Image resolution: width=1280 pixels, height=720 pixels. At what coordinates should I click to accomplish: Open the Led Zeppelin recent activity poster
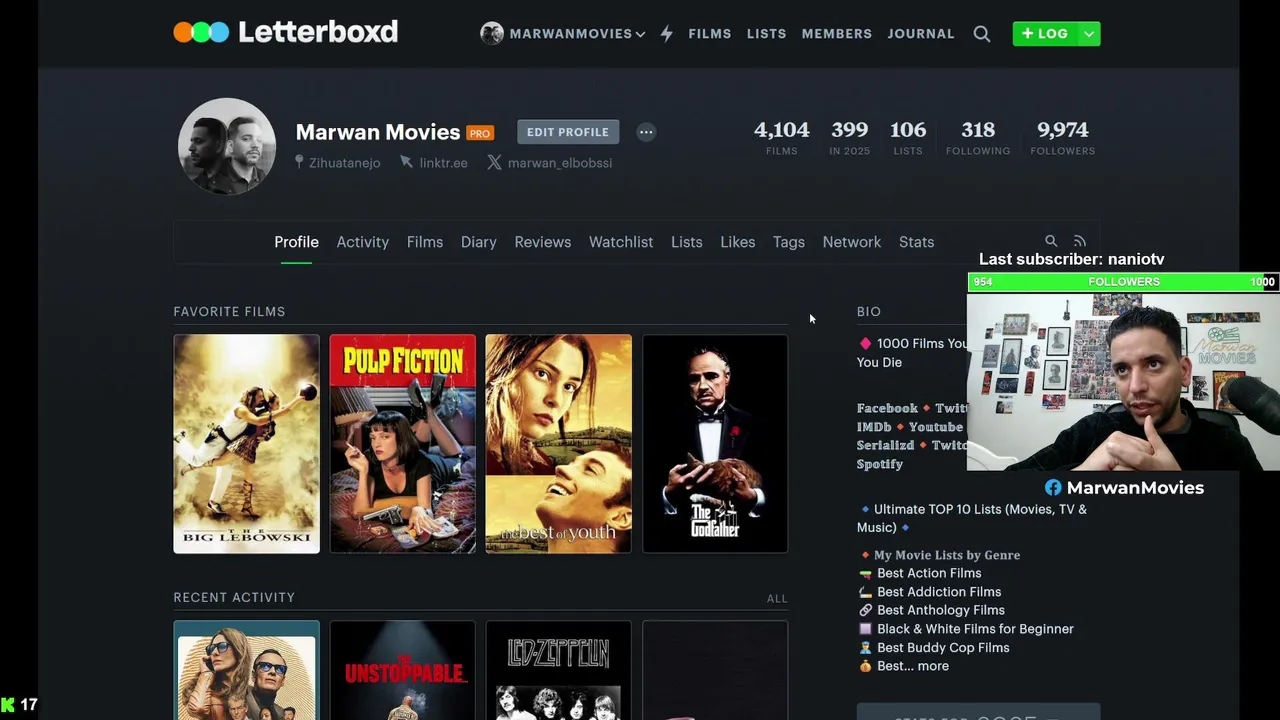point(558,670)
